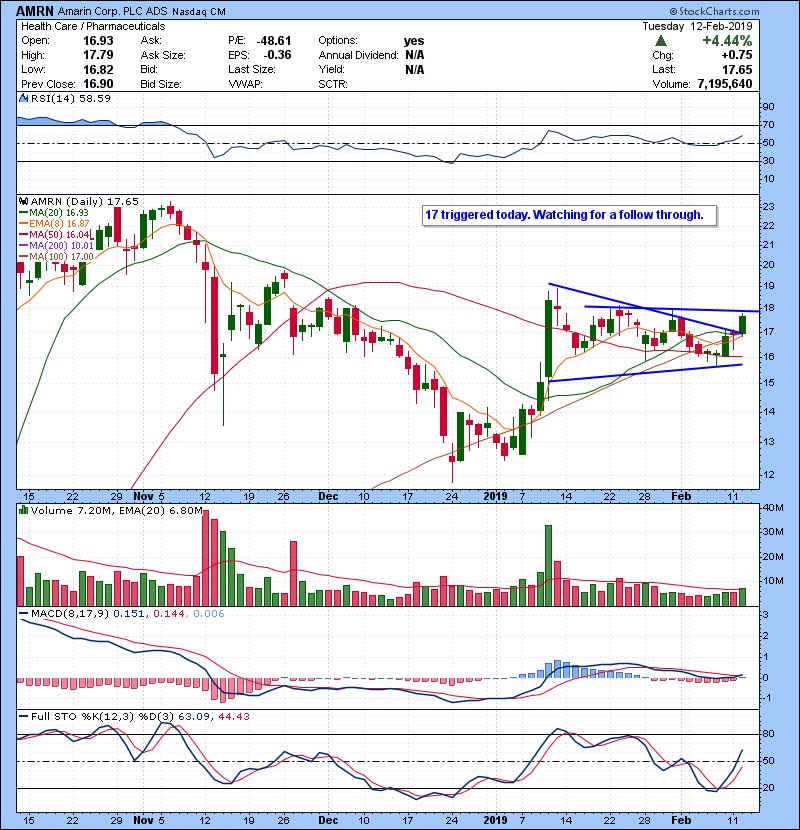Click the Nov label under the price panel
800x830 pixels.
point(143,497)
